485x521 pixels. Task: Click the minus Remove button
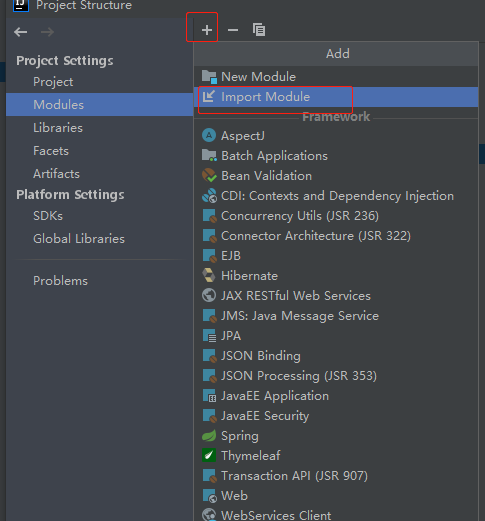[233, 30]
